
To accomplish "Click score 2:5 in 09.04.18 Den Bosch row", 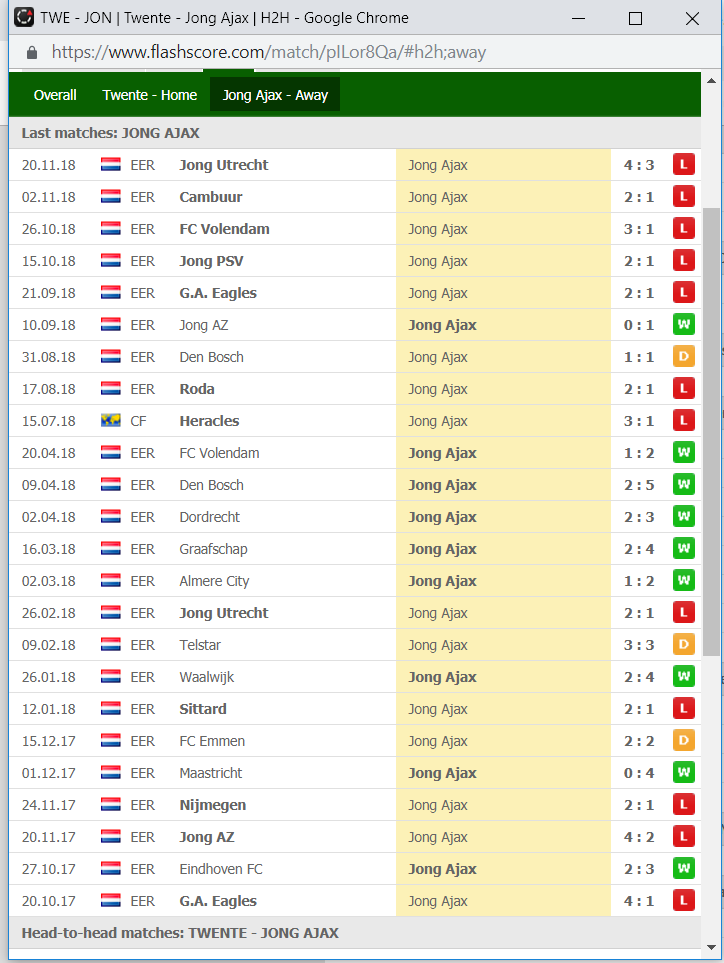I will [x=639, y=485].
